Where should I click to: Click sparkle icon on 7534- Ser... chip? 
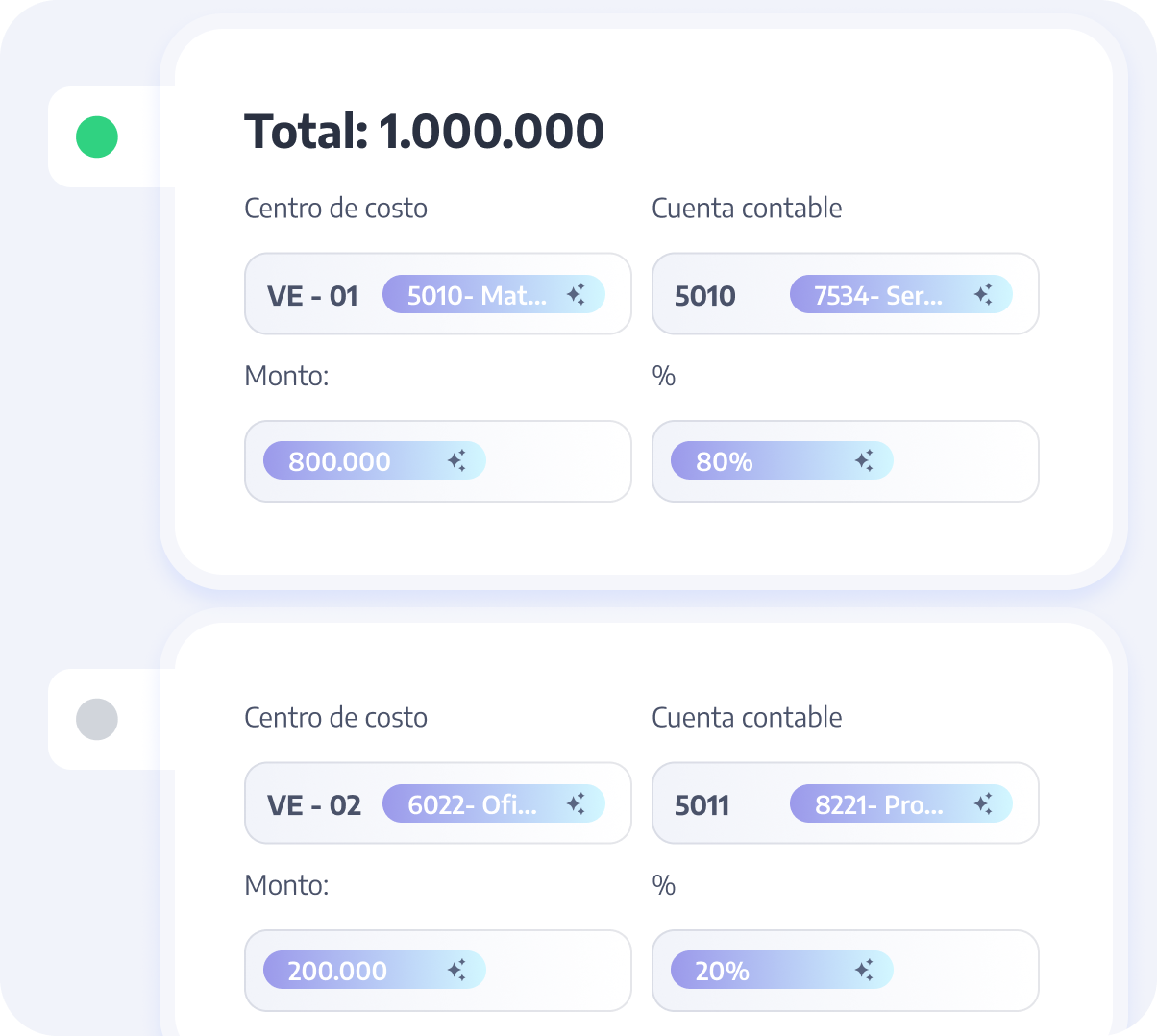pos(983,295)
